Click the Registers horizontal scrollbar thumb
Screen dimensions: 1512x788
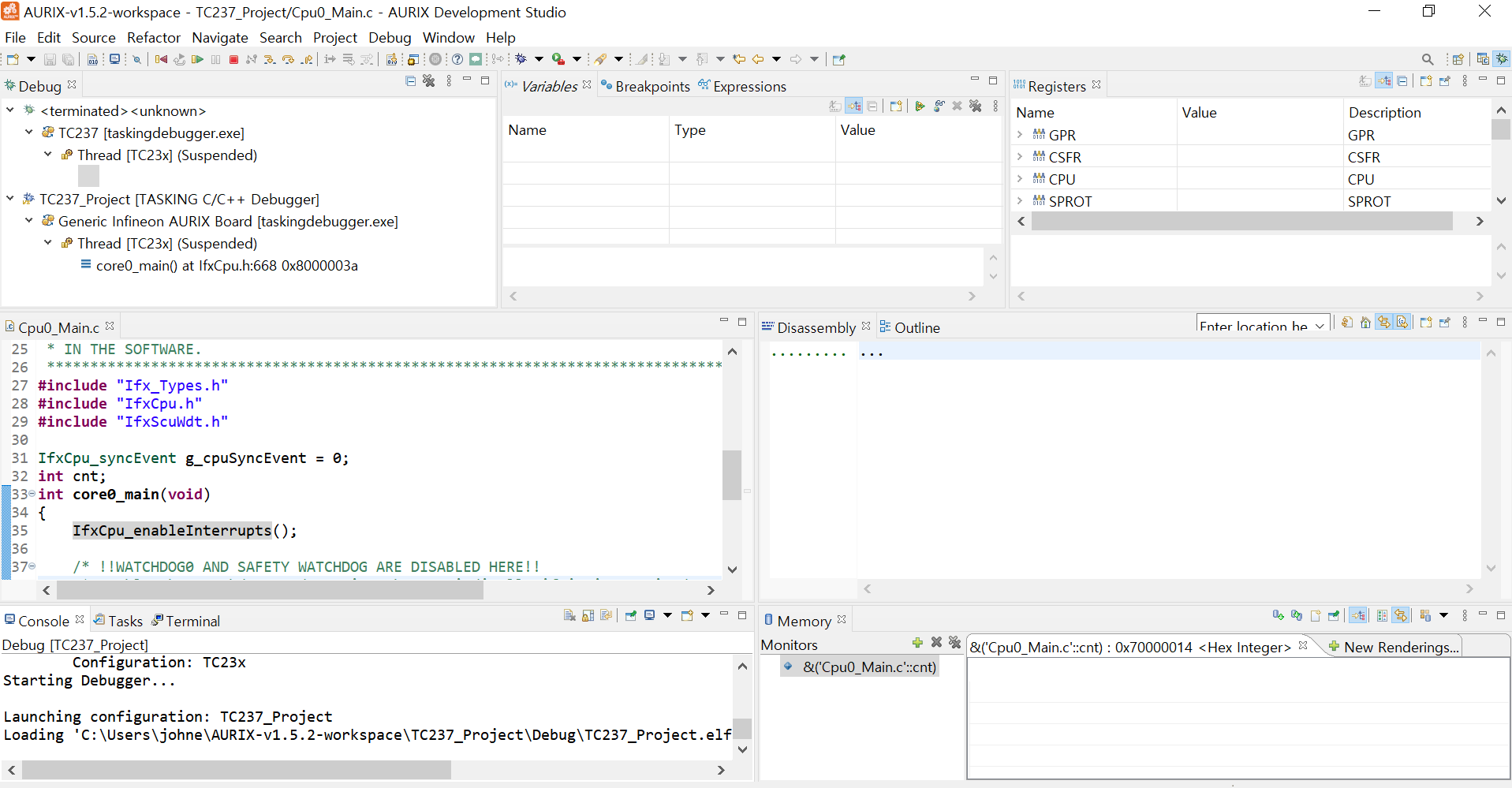[1242, 221]
